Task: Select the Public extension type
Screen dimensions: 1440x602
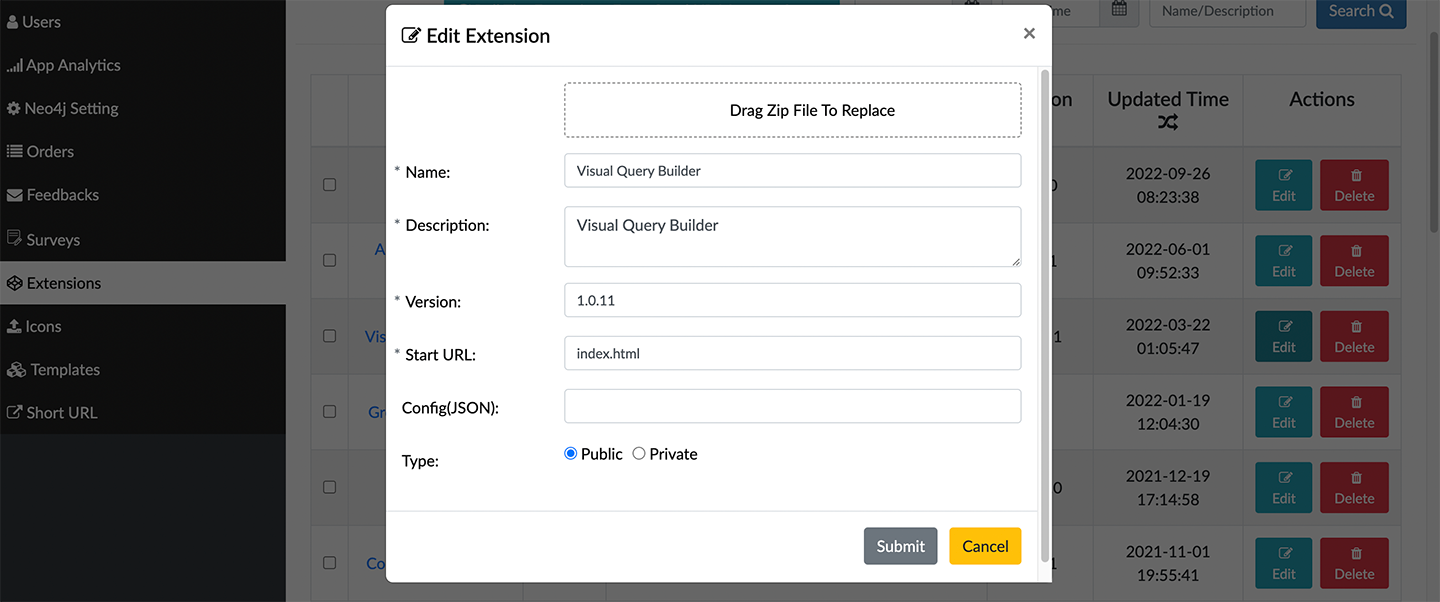Action: point(570,453)
